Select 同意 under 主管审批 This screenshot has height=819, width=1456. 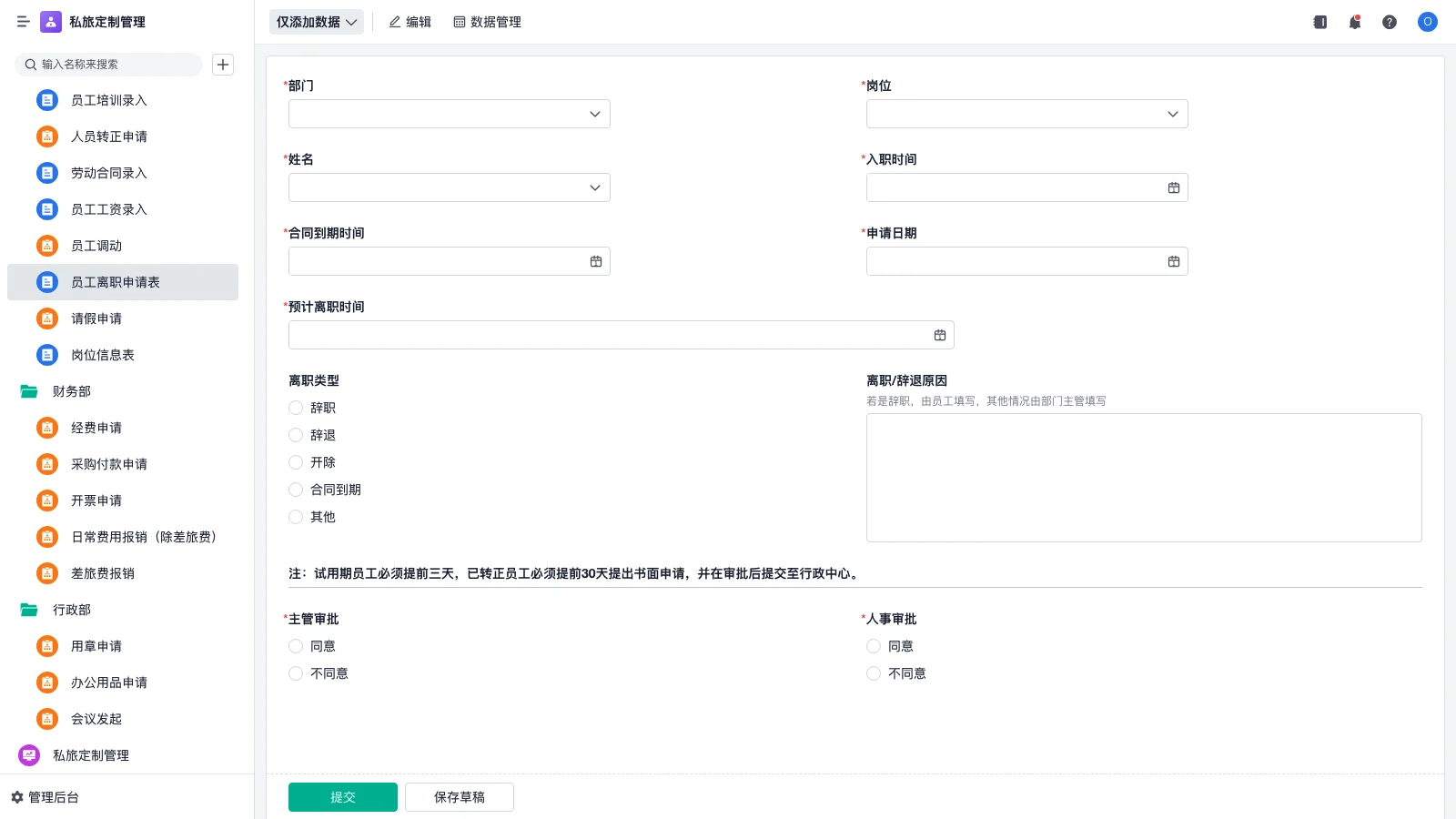(x=296, y=646)
